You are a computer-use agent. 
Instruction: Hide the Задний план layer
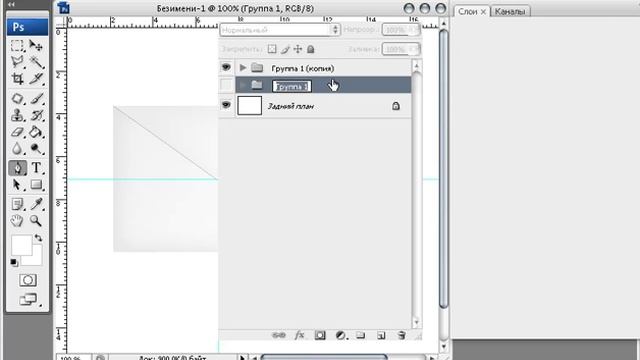(226, 105)
